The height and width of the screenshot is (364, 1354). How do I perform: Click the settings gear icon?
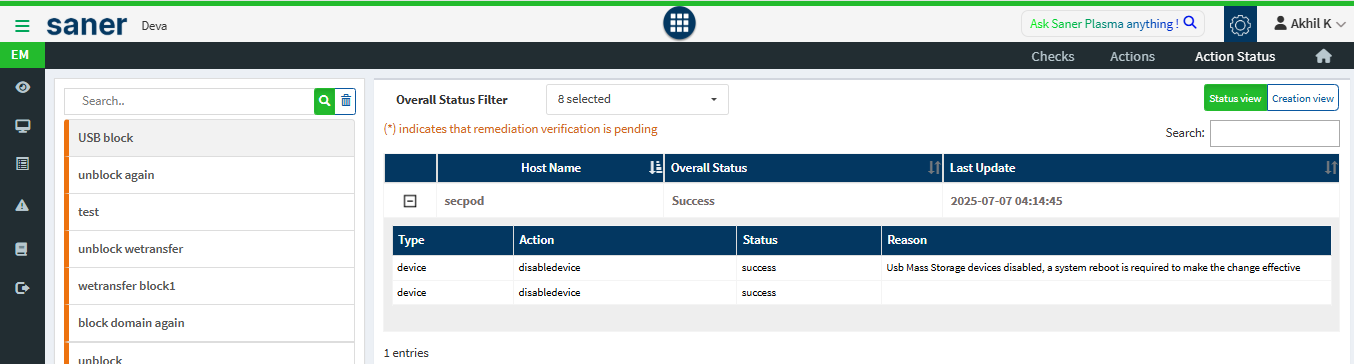(1240, 24)
